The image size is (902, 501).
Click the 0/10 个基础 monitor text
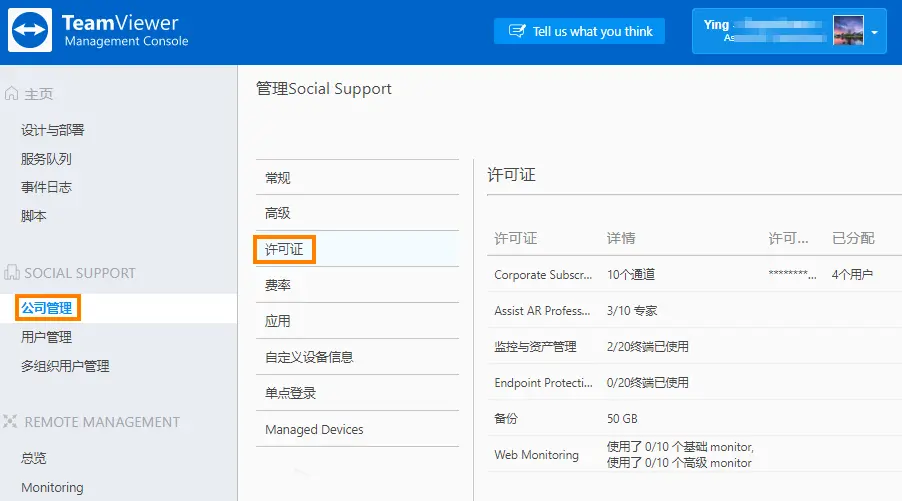click(680, 446)
